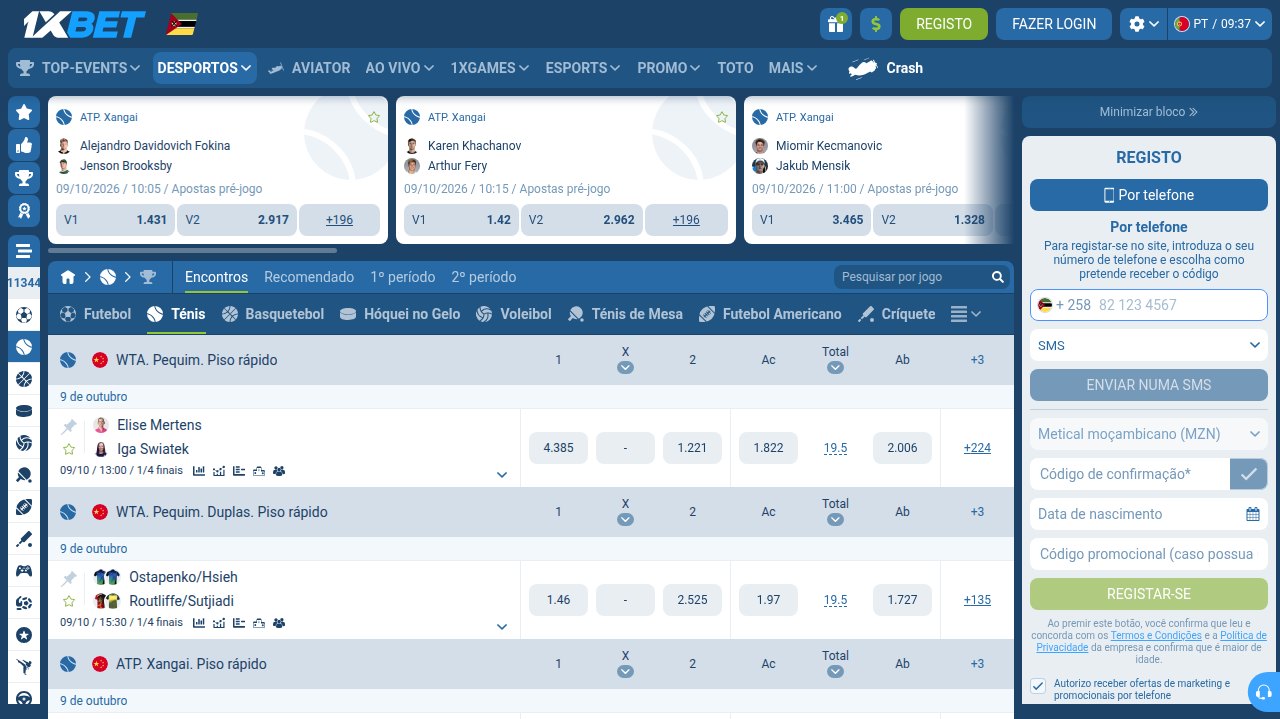Open the award ribbon sidebar icon
Viewport: 1280px width, 719px height.
tap(24, 211)
